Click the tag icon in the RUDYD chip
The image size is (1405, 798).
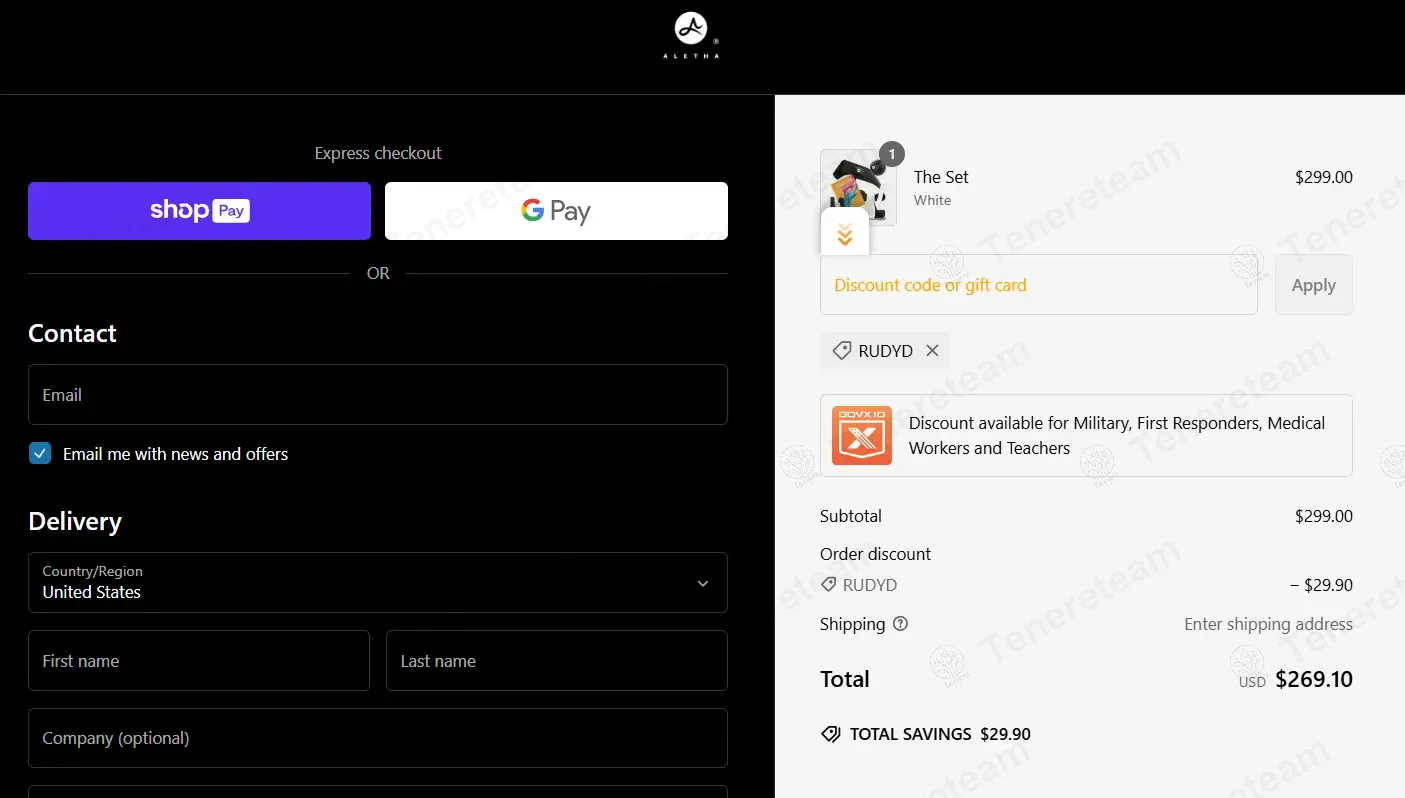842,351
